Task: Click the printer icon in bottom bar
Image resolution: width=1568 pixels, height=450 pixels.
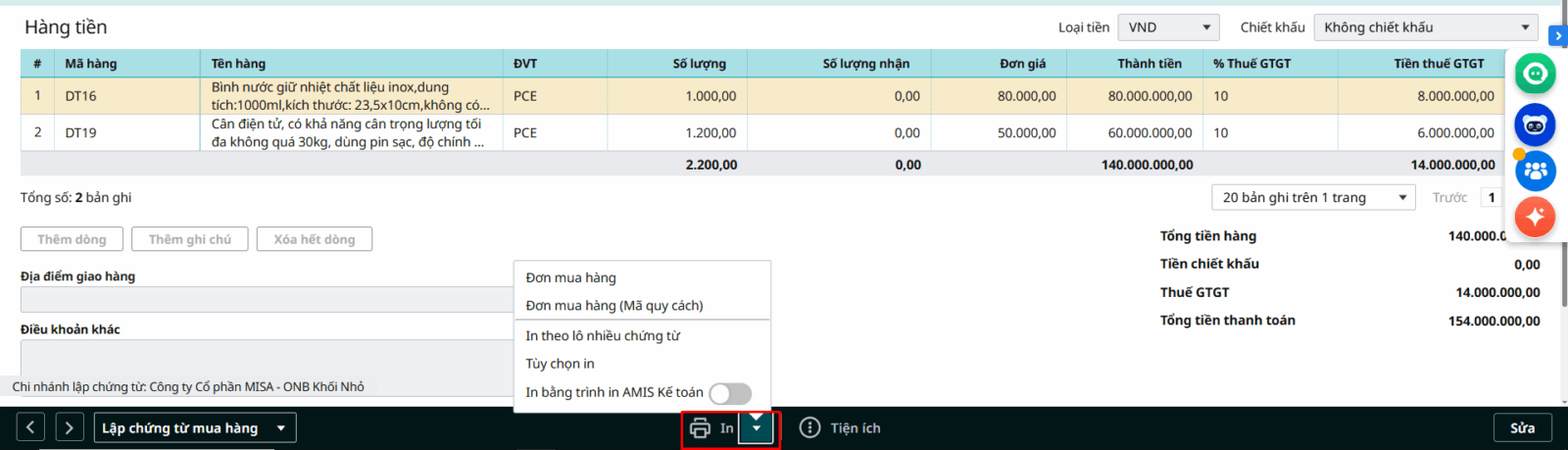Action: (700, 428)
